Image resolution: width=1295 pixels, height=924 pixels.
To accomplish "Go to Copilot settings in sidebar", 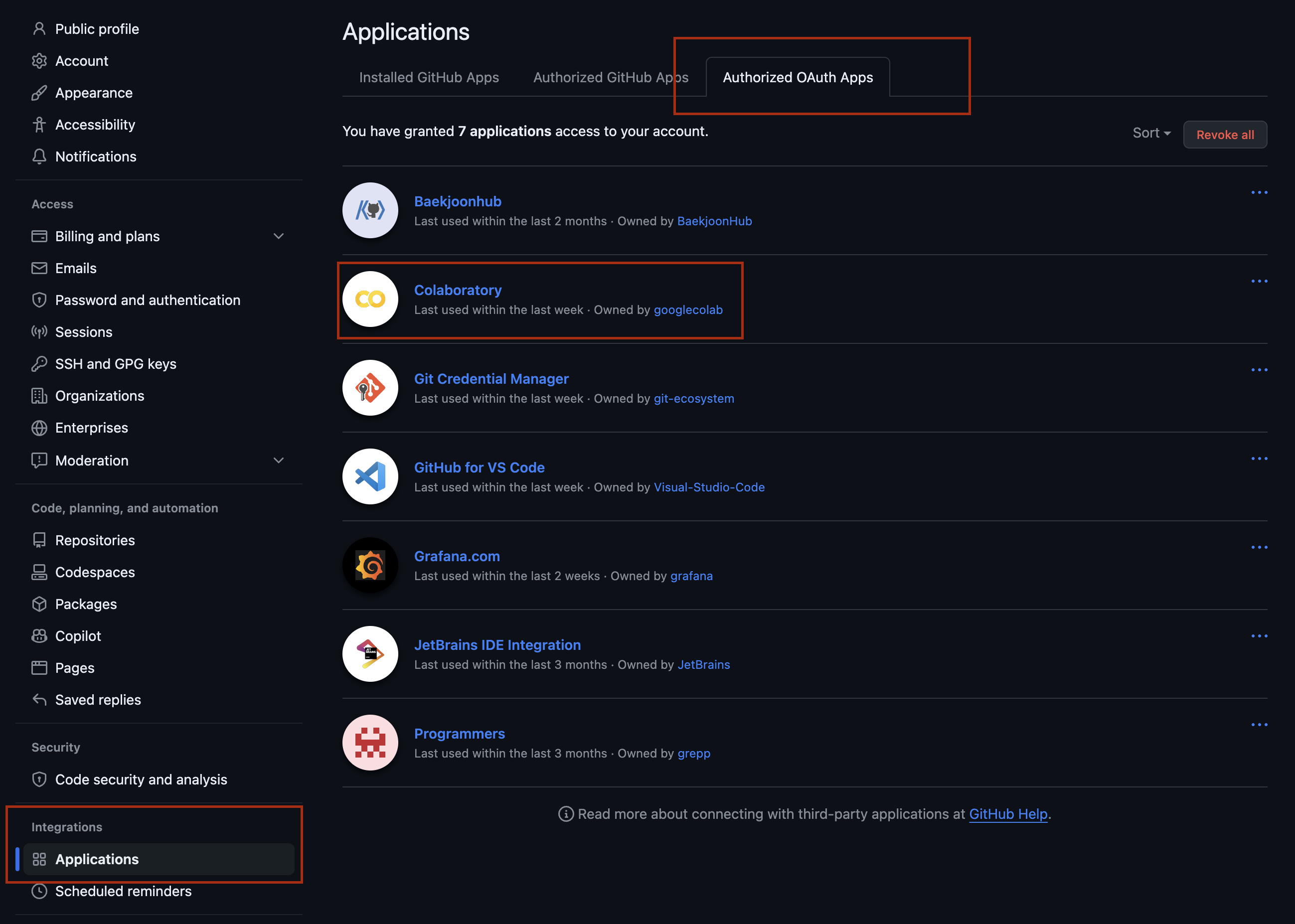I will (78, 636).
